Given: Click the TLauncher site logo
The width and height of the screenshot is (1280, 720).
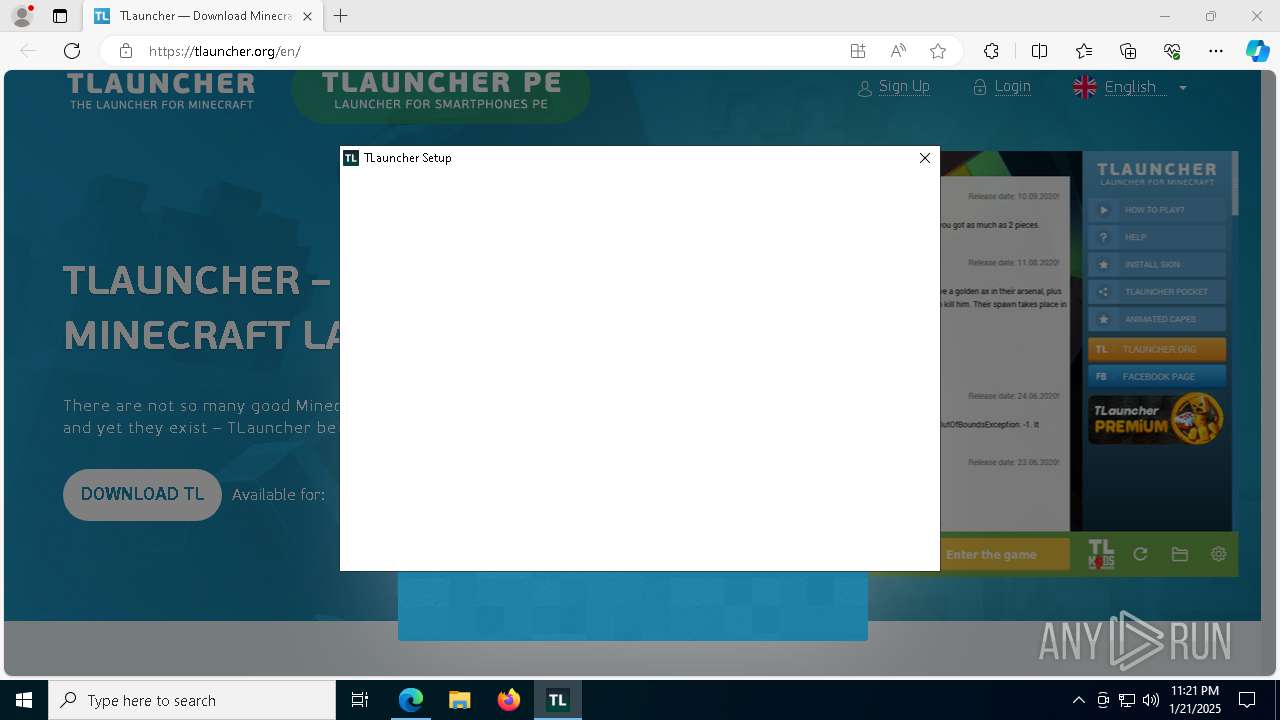Looking at the screenshot, I should click(x=161, y=90).
